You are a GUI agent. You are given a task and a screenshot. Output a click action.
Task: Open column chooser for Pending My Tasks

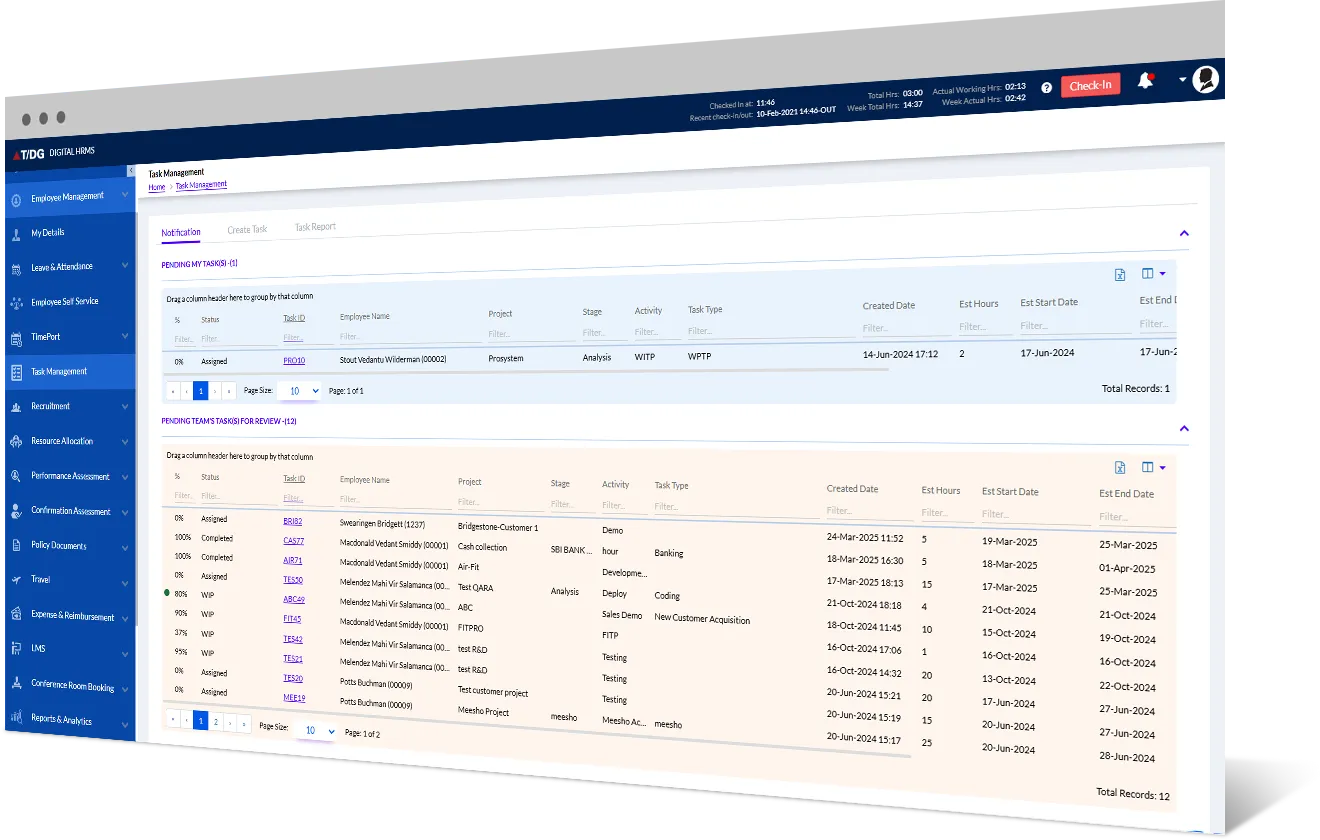(1153, 273)
